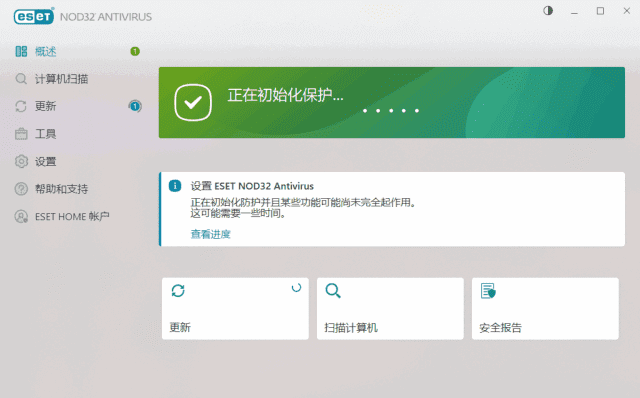Click the loading spinner in the 更新 tile

296,288
